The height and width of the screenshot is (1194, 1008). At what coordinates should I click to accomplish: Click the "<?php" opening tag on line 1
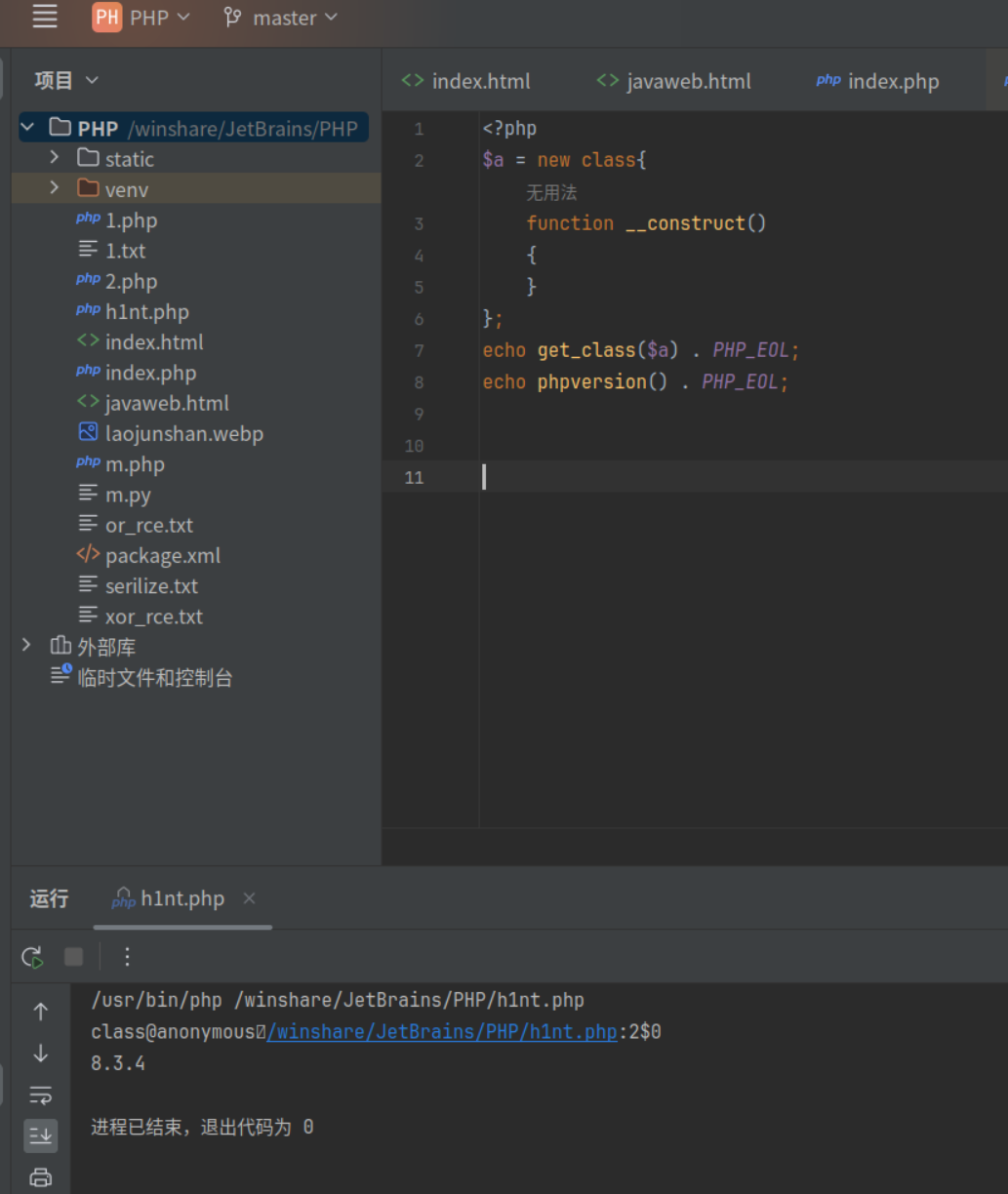click(509, 128)
